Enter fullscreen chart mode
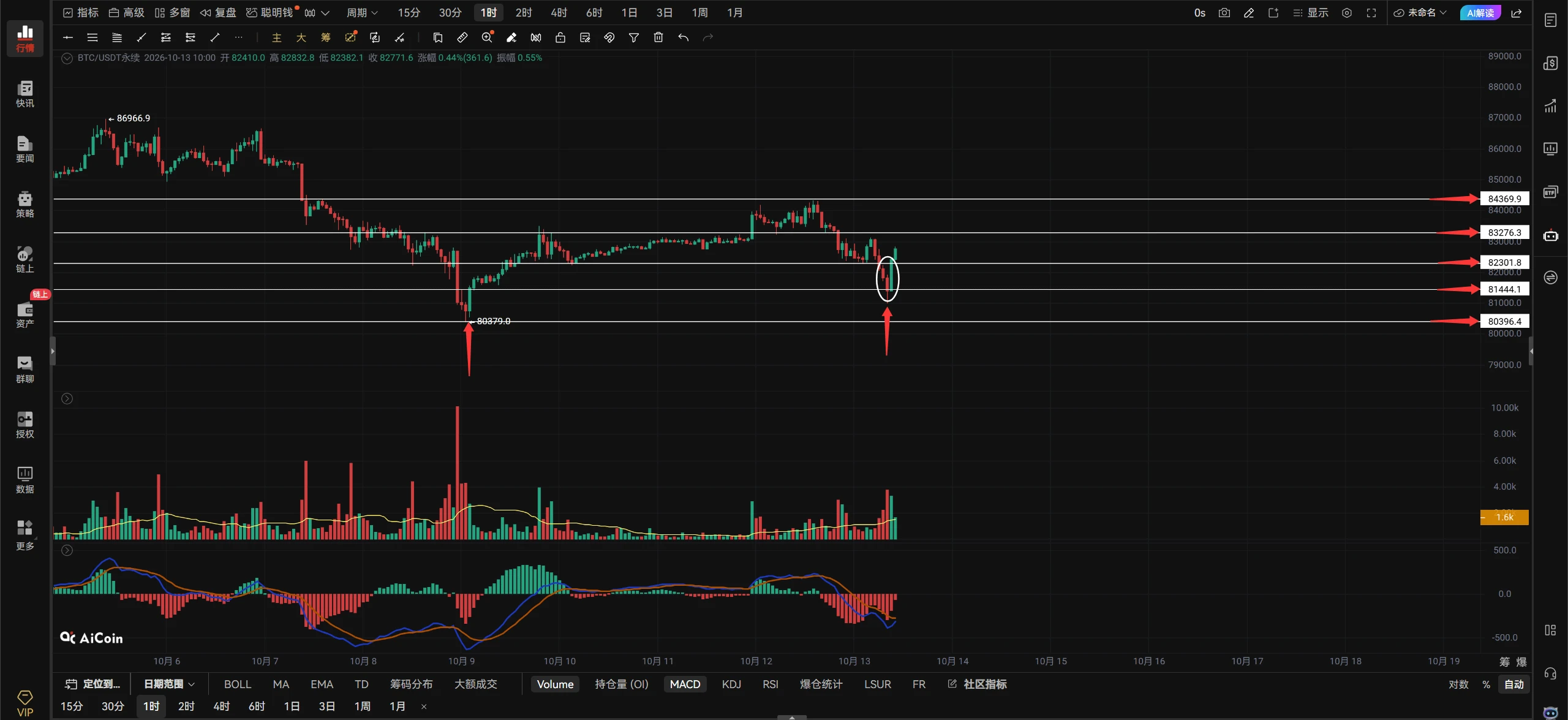1568x720 pixels. click(1371, 13)
